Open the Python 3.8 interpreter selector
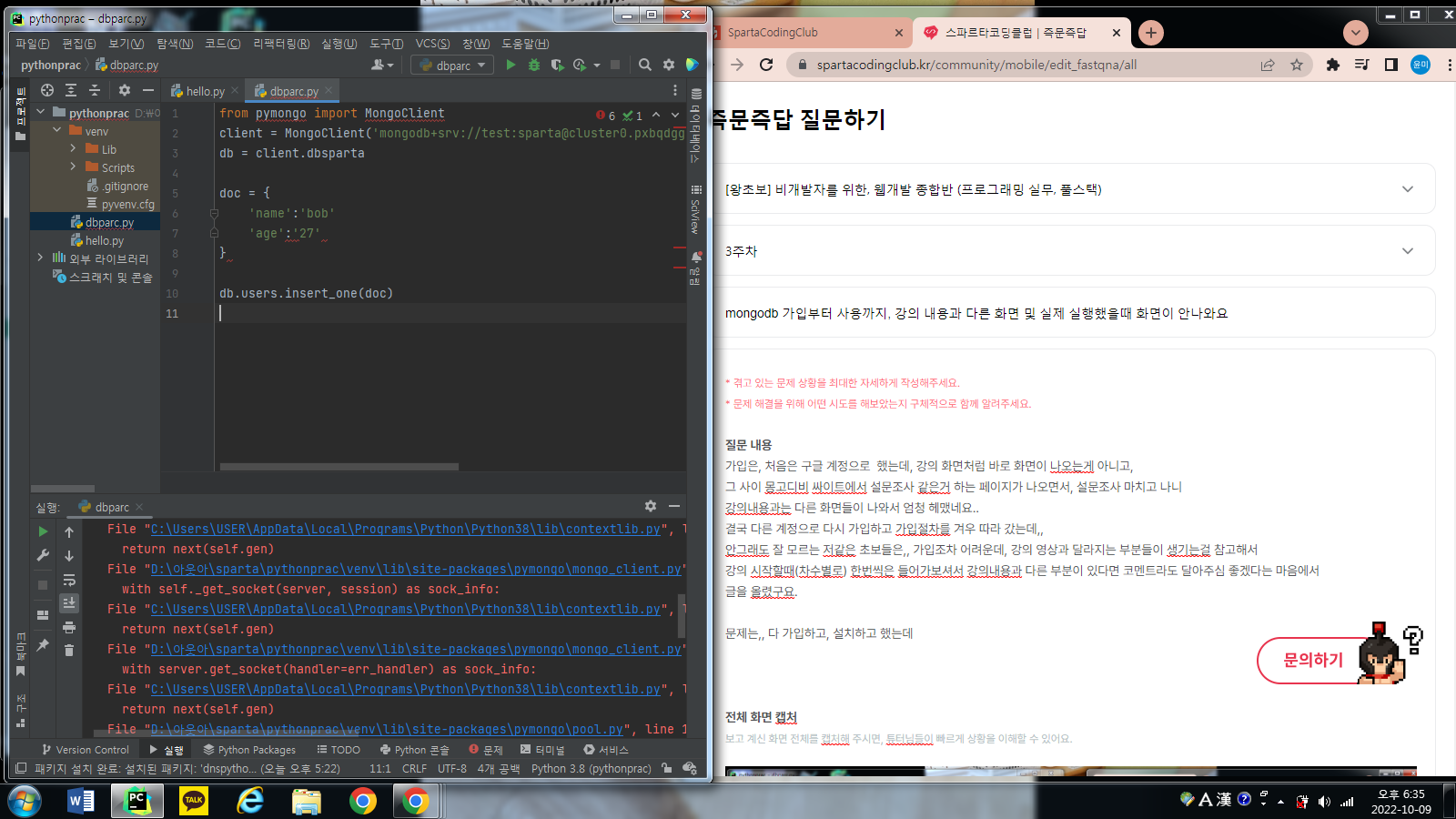This screenshot has width=1456, height=819. click(591, 768)
